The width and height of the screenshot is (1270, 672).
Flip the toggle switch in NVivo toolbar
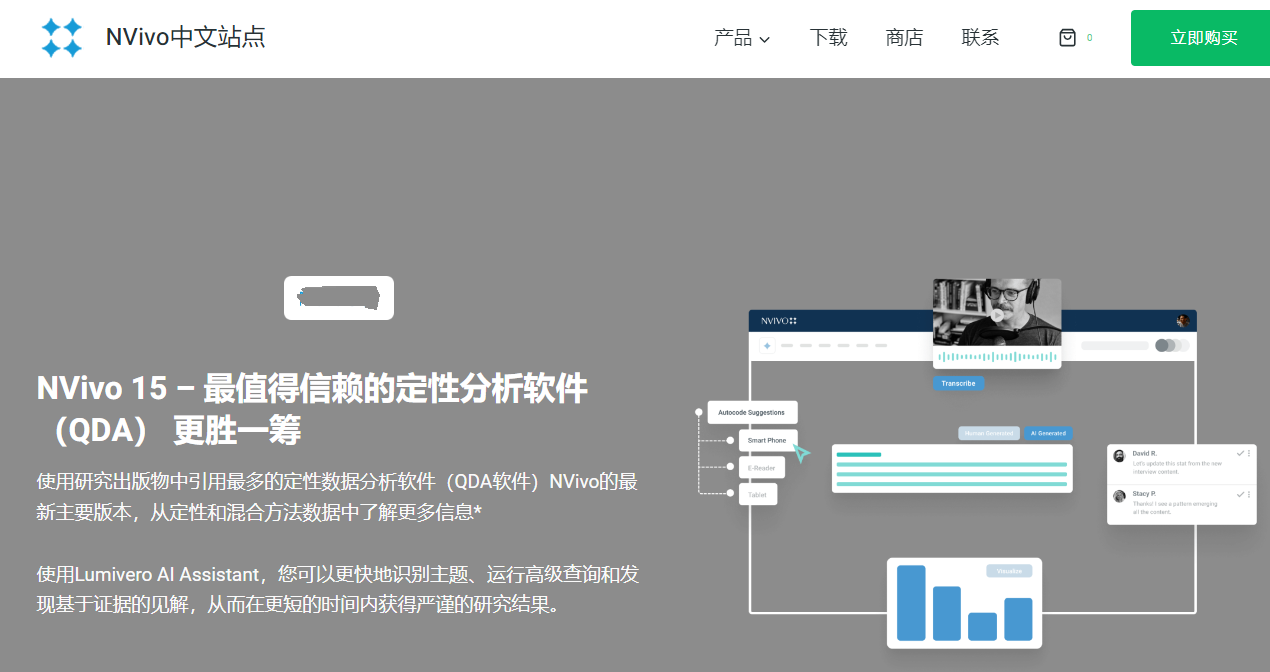point(1172,345)
